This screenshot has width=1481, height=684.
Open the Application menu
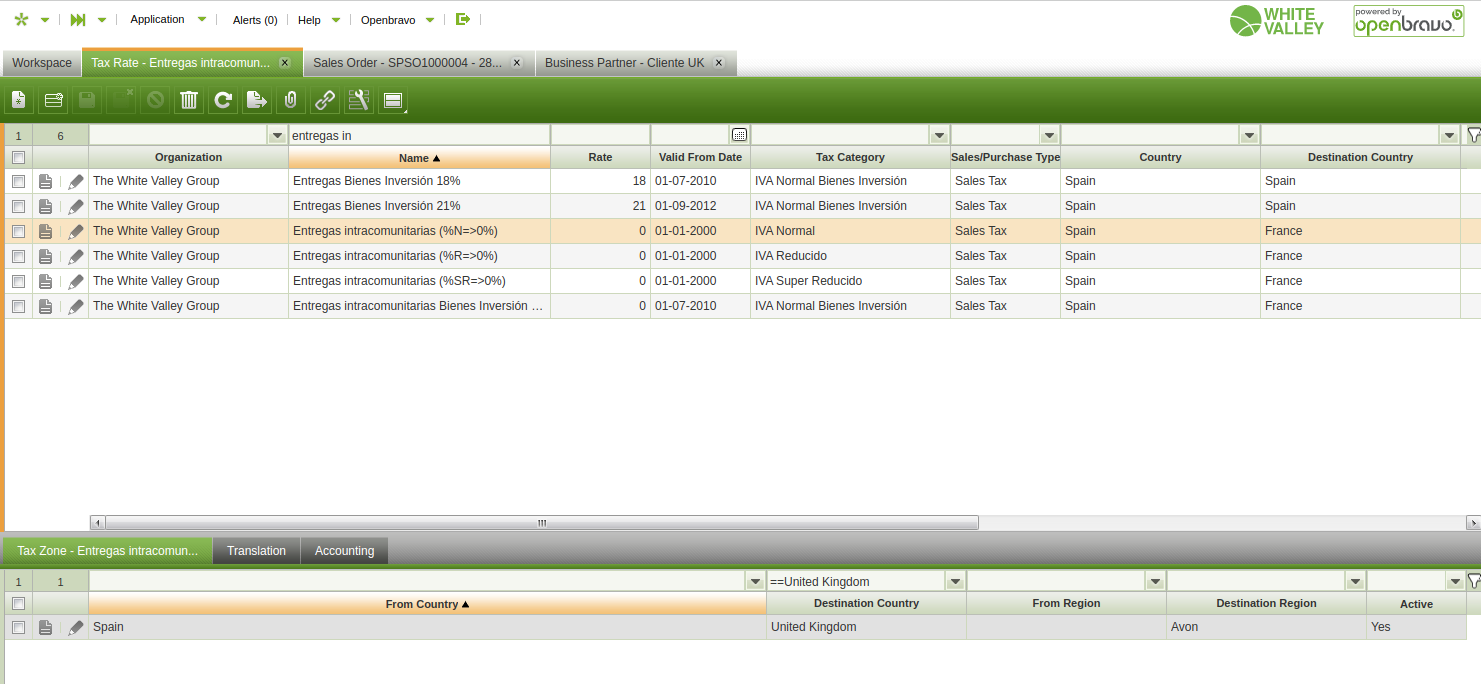point(158,19)
